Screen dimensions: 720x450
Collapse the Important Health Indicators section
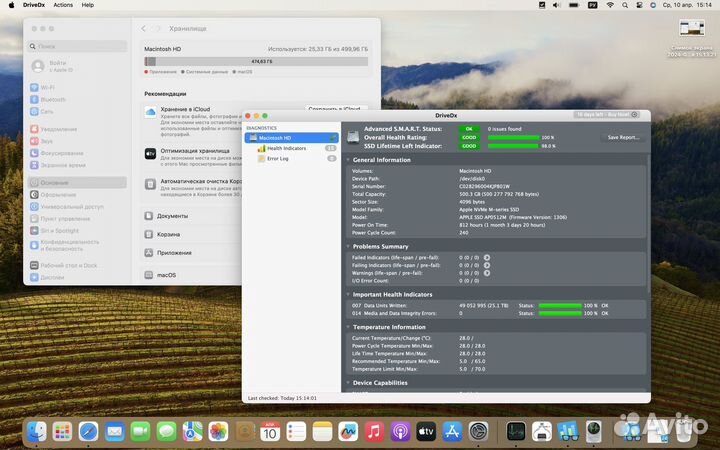[348, 294]
